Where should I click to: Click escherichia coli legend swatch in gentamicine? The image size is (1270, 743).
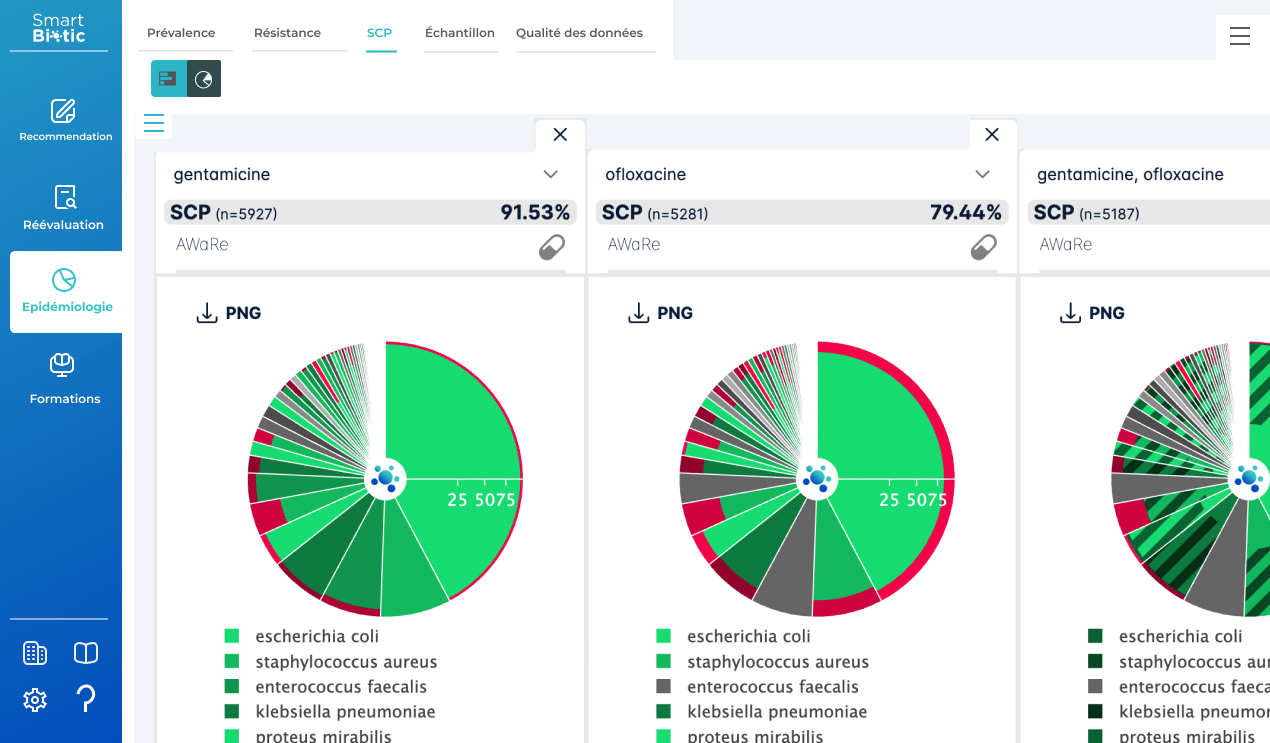232,636
